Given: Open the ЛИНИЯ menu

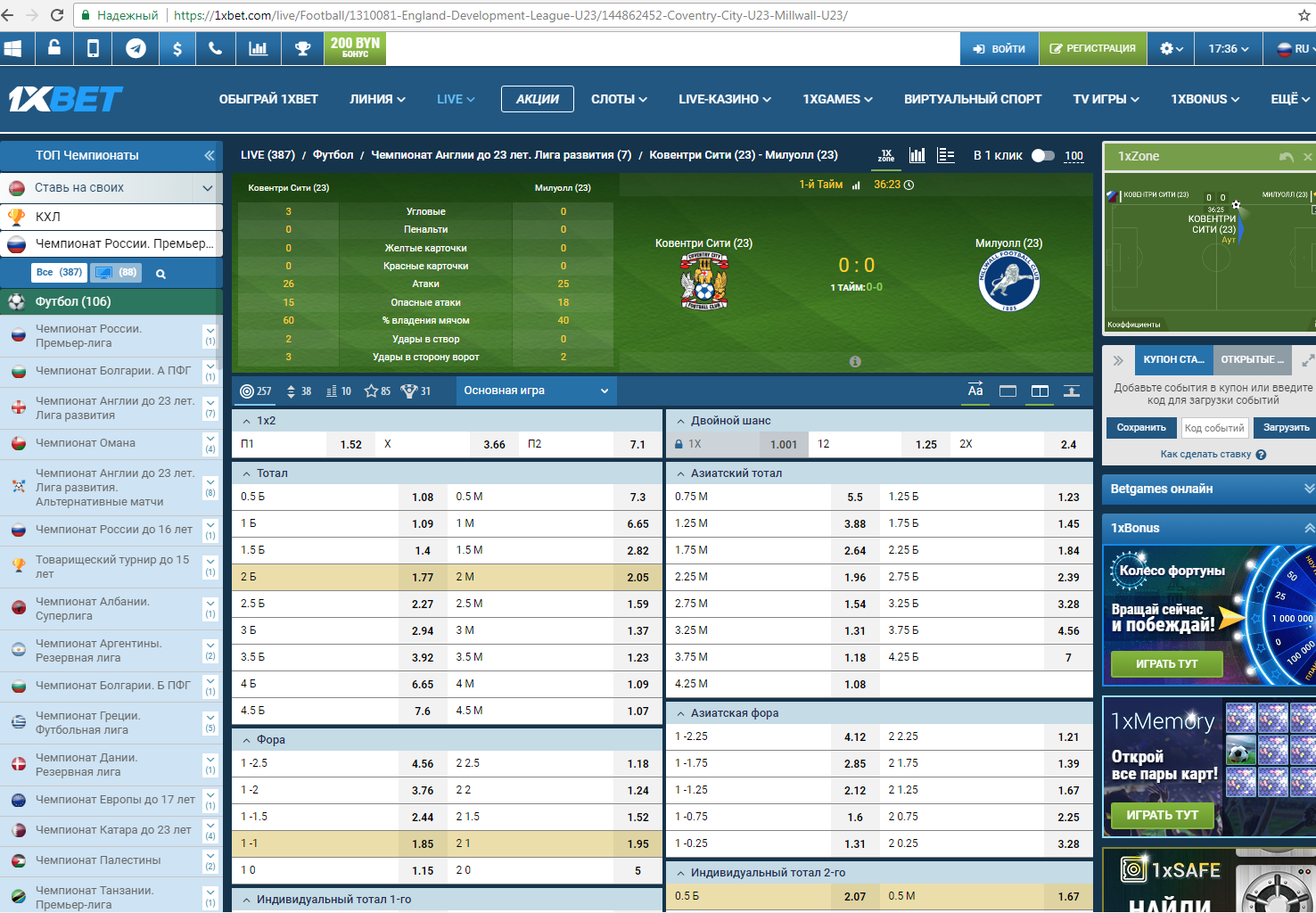Looking at the screenshot, I should tap(377, 99).
